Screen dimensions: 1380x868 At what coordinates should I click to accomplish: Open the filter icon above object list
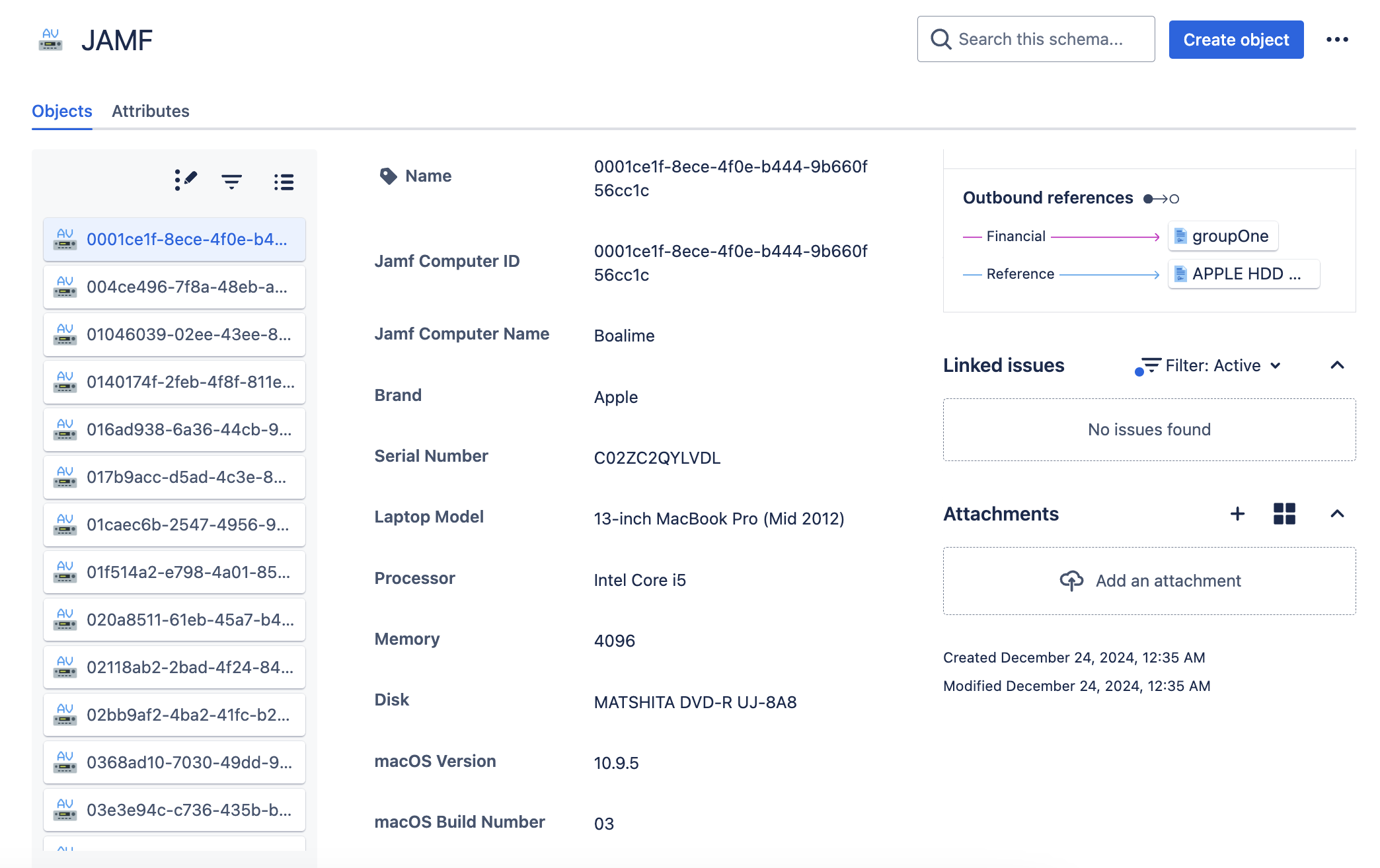tap(231, 182)
